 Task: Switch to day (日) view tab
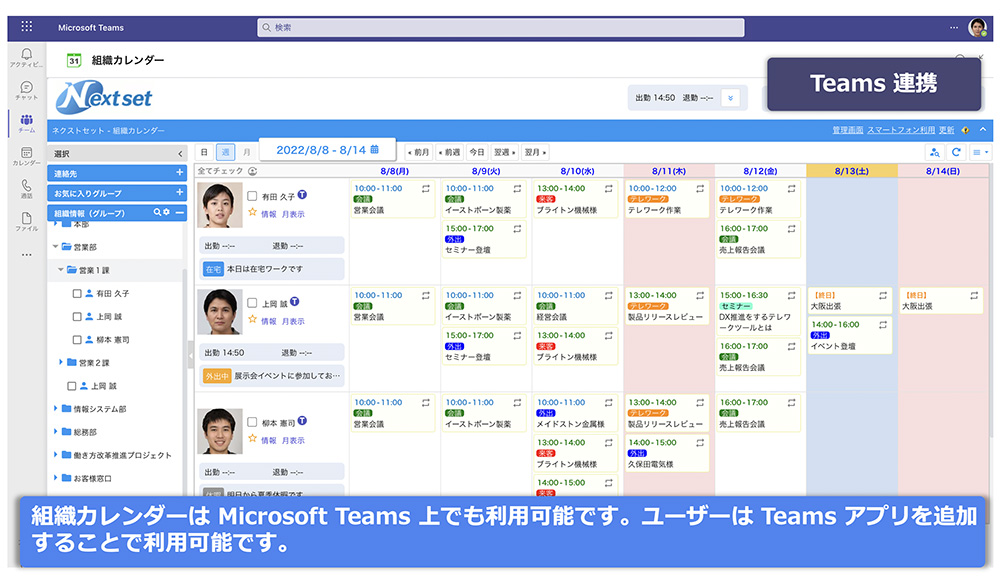(204, 152)
